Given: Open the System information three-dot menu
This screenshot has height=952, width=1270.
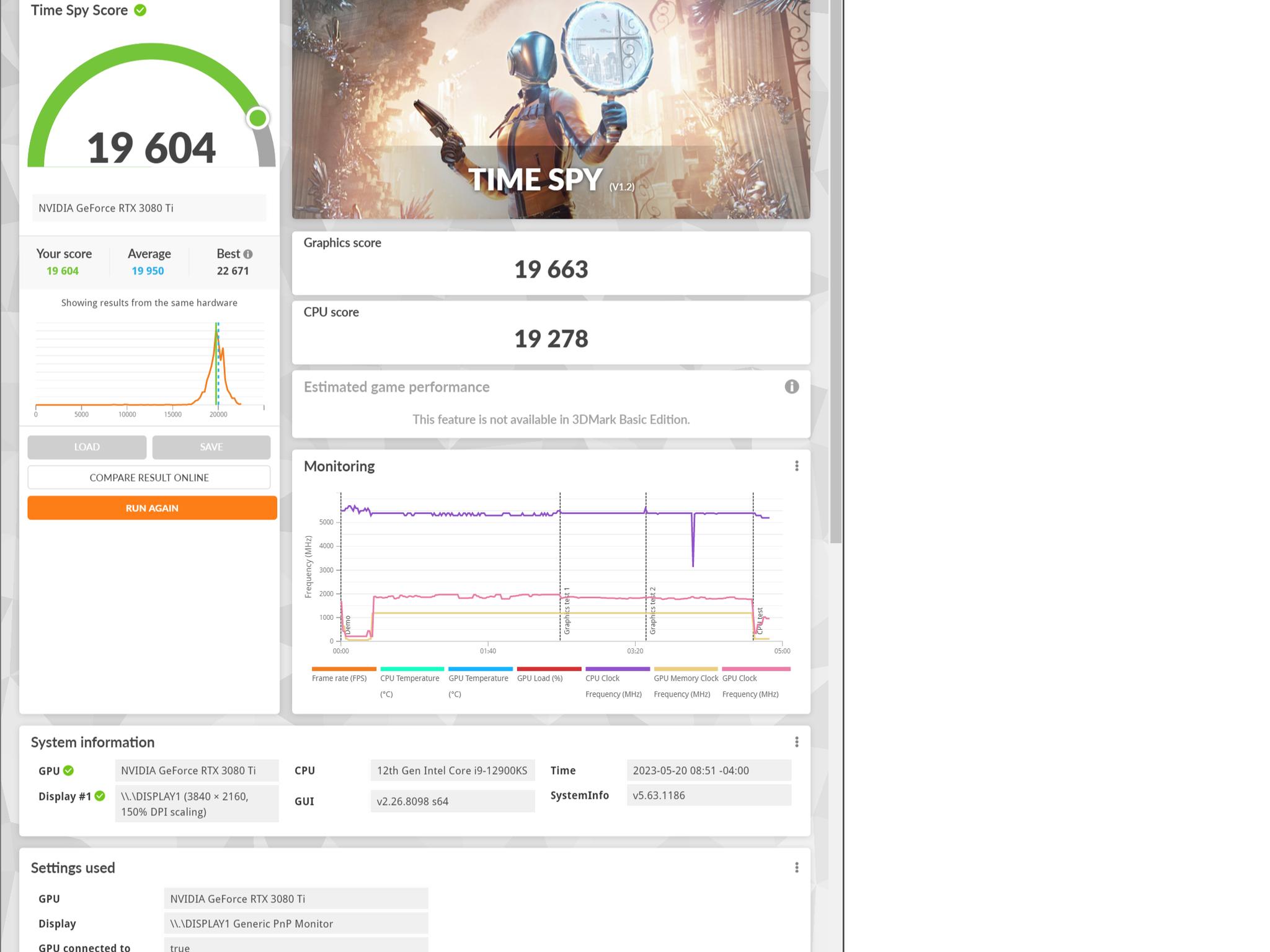Looking at the screenshot, I should 797,742.
